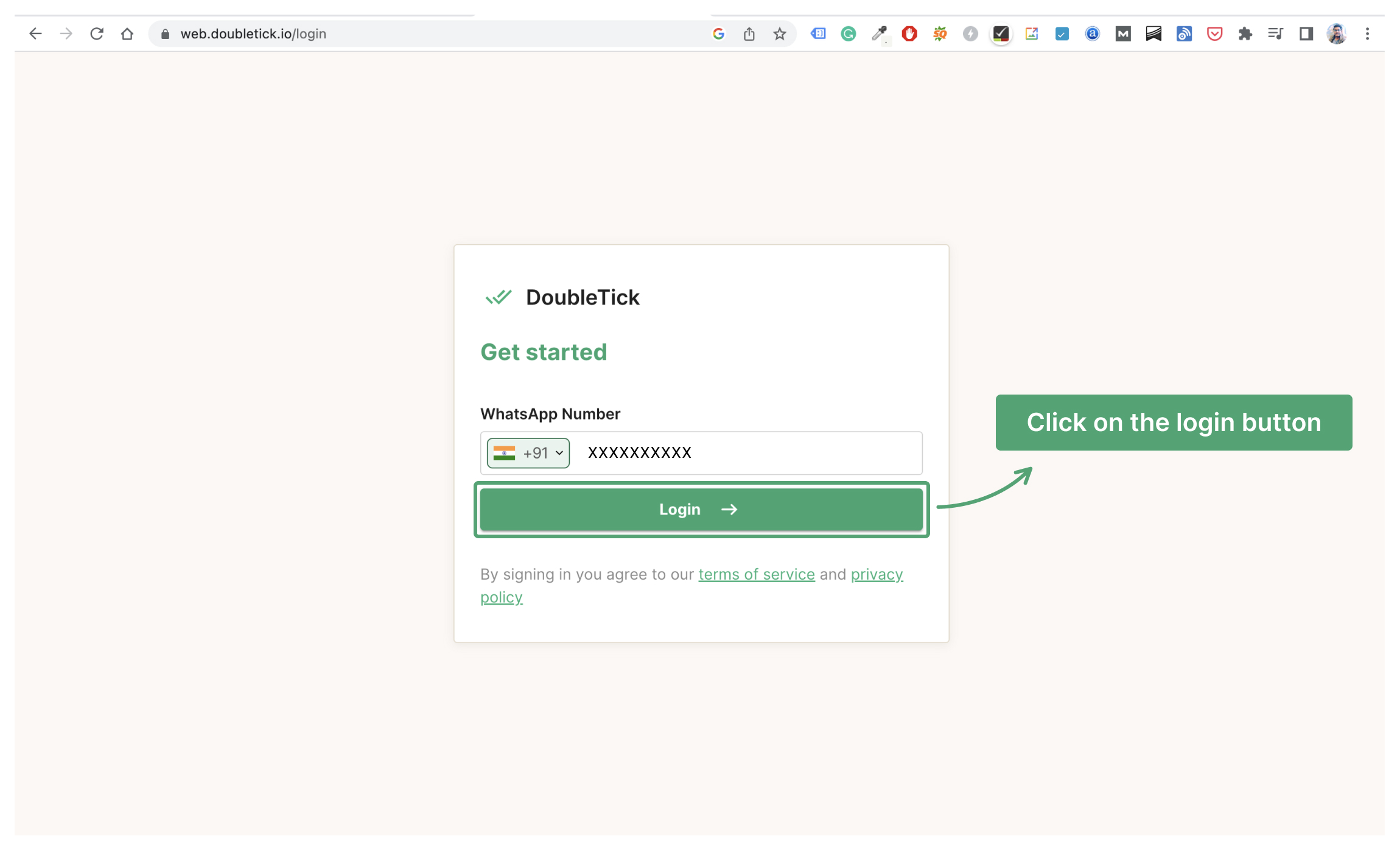1400x850 pixels.
Task: Click the share/upload icon in toolbar
Action: 749,33
